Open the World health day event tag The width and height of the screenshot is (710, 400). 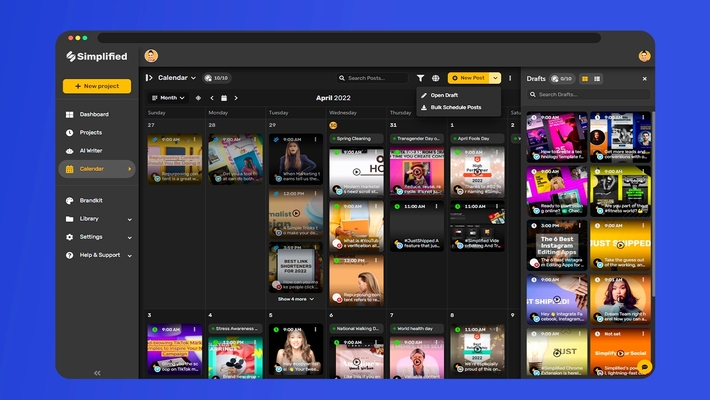pyautogui.click(x=417, y=328)
